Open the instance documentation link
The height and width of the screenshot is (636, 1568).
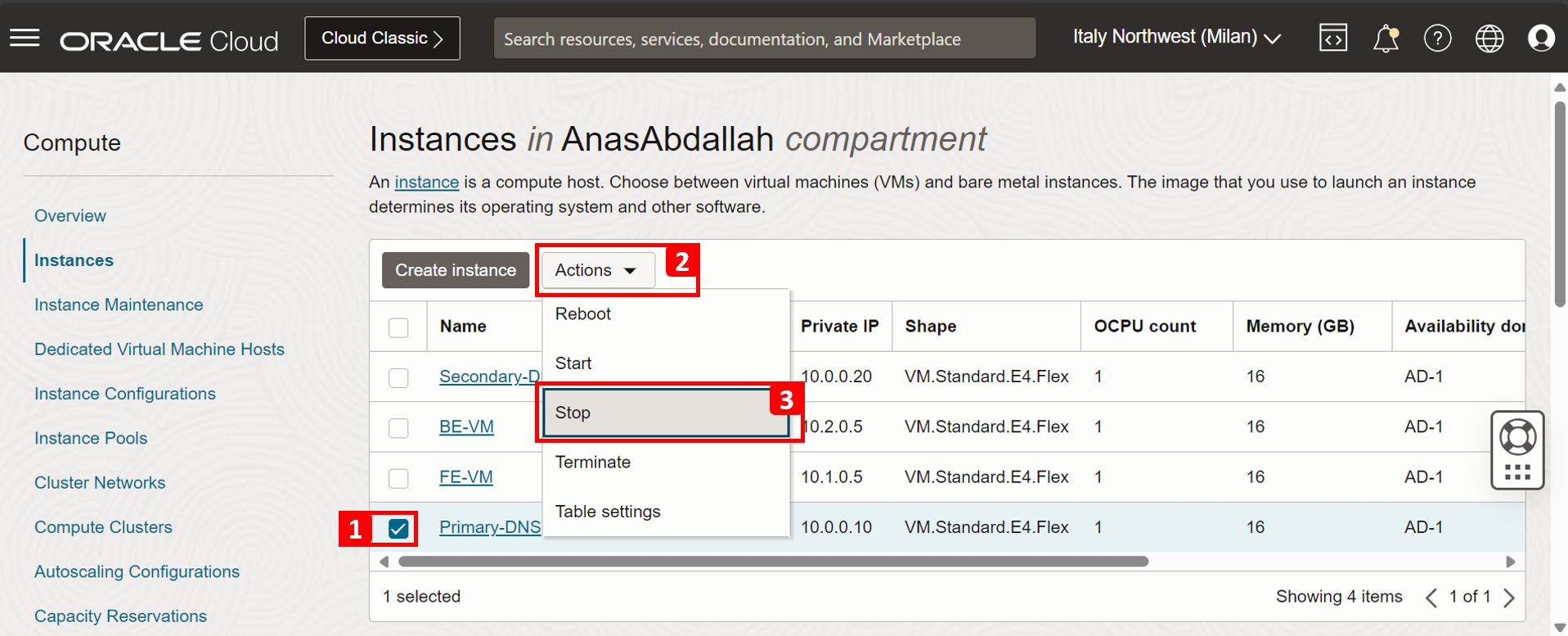pyautogui.click(x=427, y=182)
